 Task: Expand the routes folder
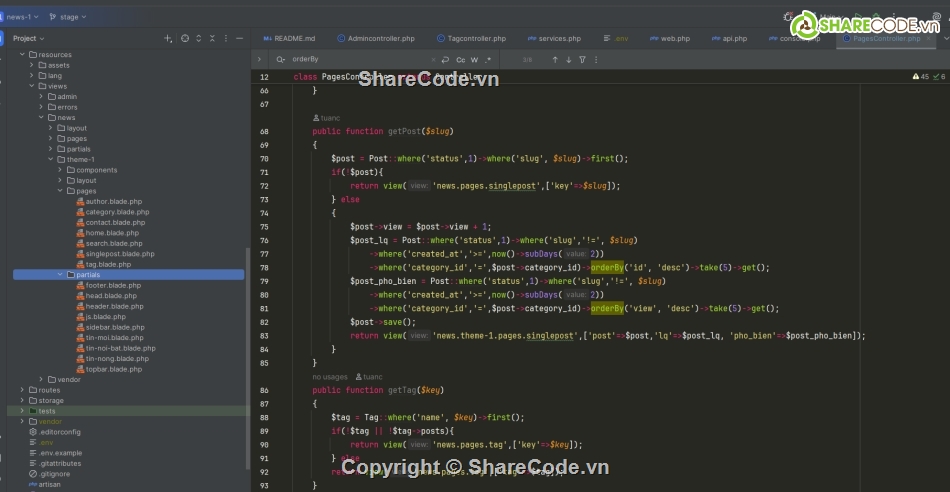coord(22,390)
